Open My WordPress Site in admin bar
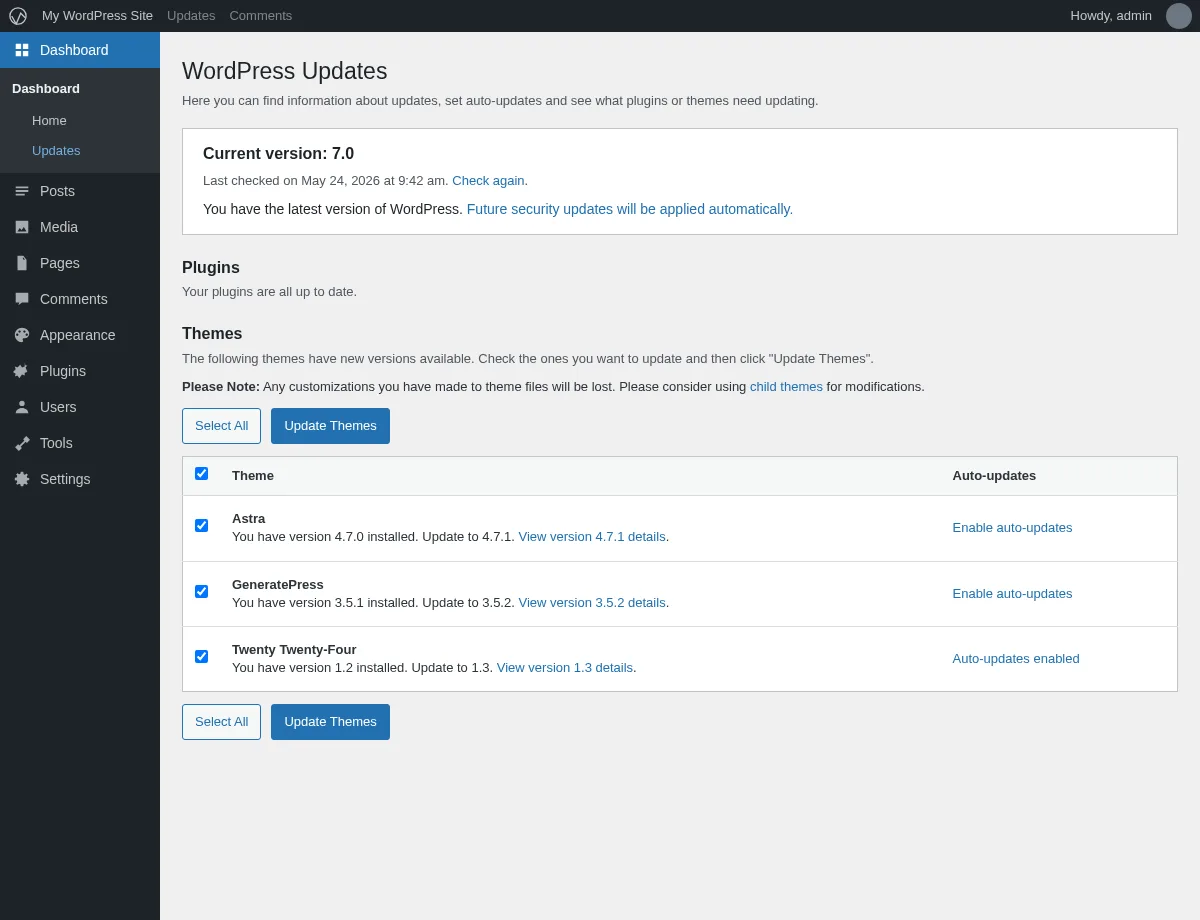This screenshot has height=920, width=1200. 97,16
